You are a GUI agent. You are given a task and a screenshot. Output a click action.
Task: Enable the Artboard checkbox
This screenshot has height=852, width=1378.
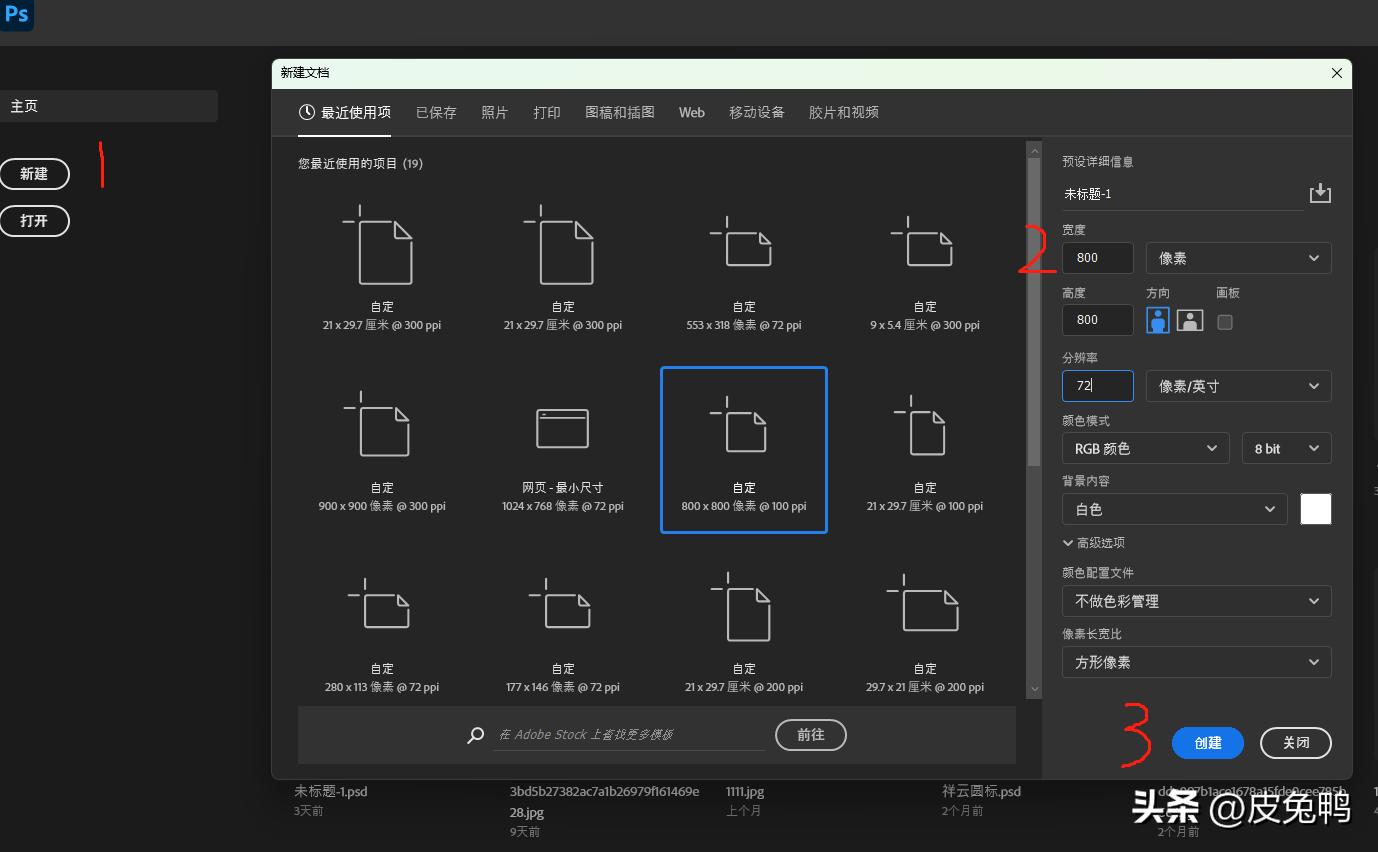1225,322
